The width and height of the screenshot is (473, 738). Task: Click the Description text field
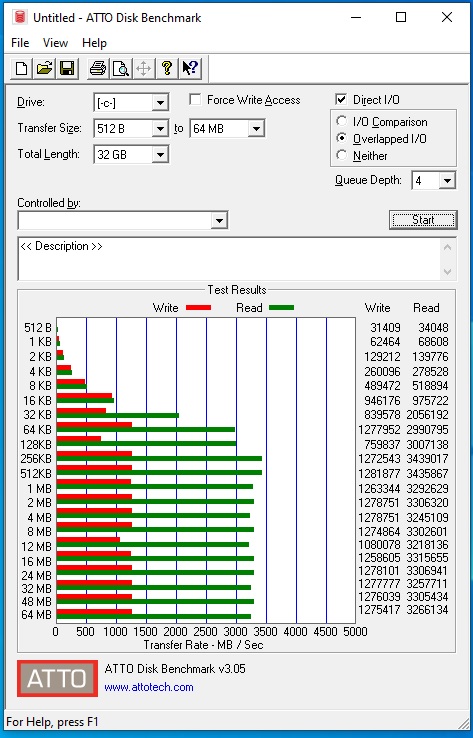click(230, 259)
